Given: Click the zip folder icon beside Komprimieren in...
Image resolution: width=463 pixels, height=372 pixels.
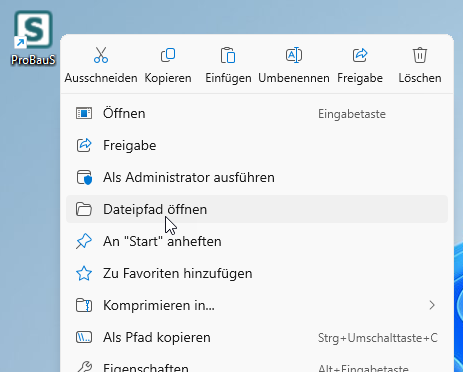Looking at the screenshot, I should 84,305.
